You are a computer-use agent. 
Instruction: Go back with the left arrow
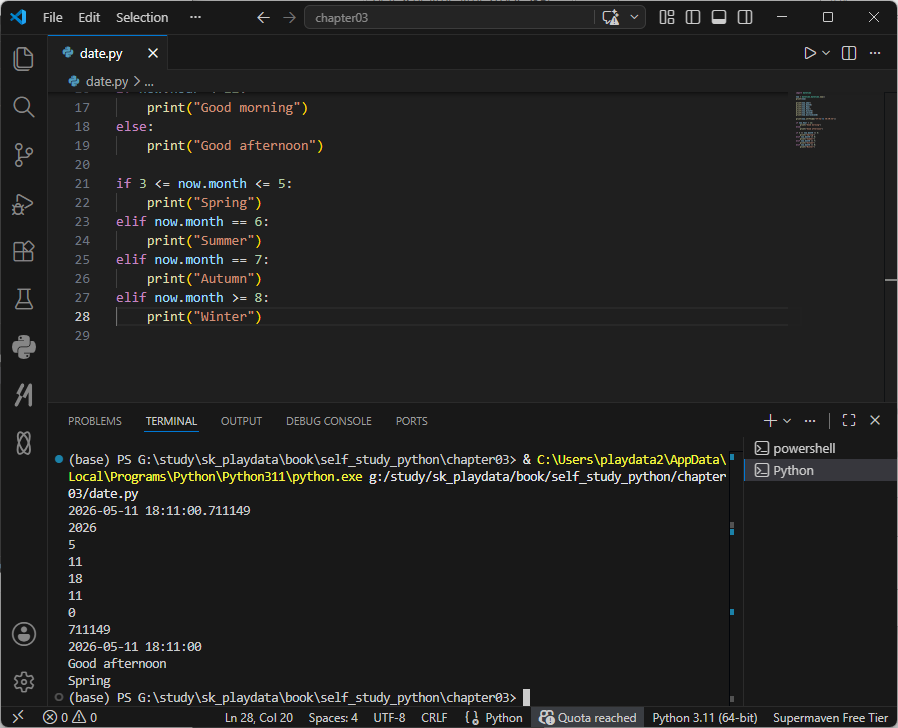tap(263, 18)
